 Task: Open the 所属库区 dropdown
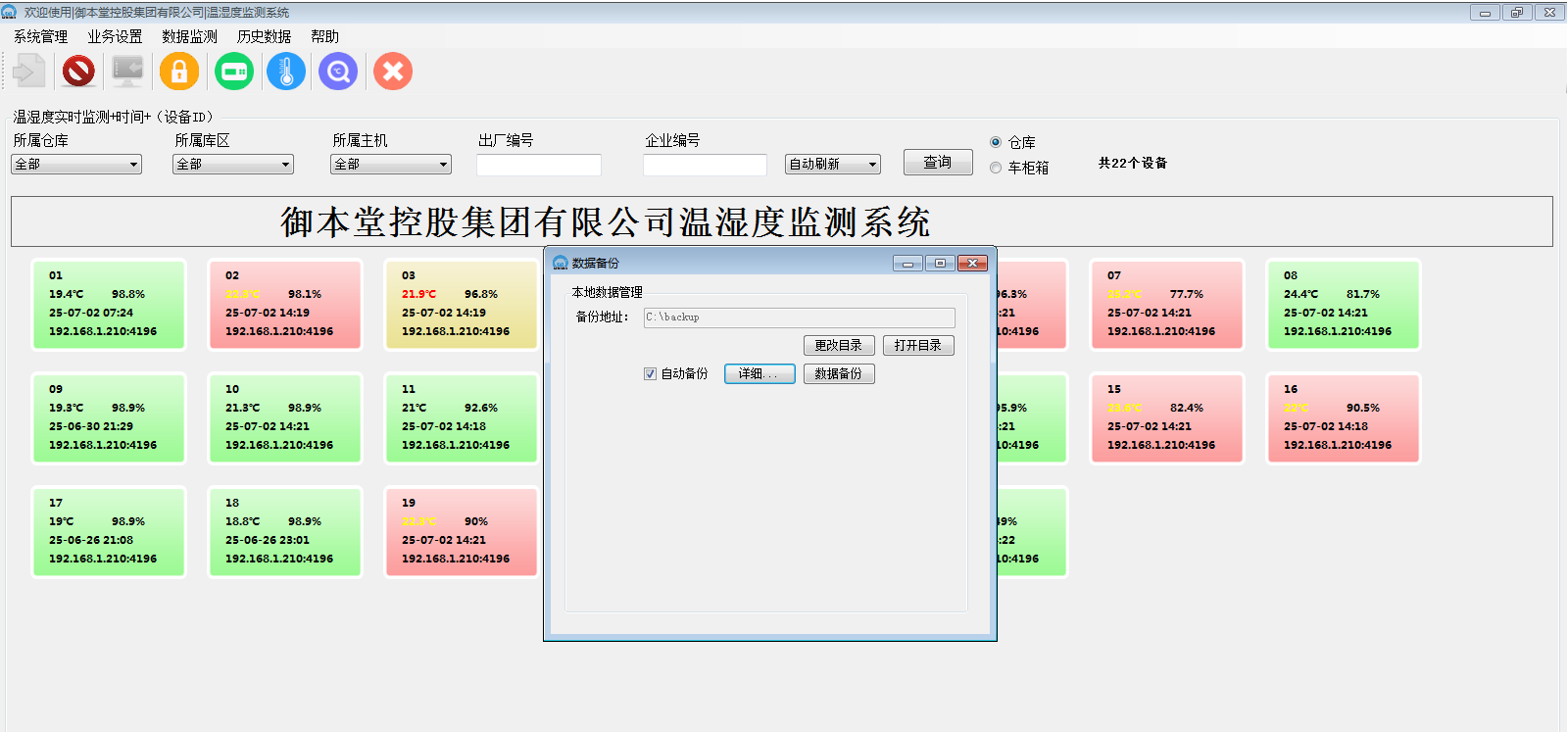tap(233, 165)
